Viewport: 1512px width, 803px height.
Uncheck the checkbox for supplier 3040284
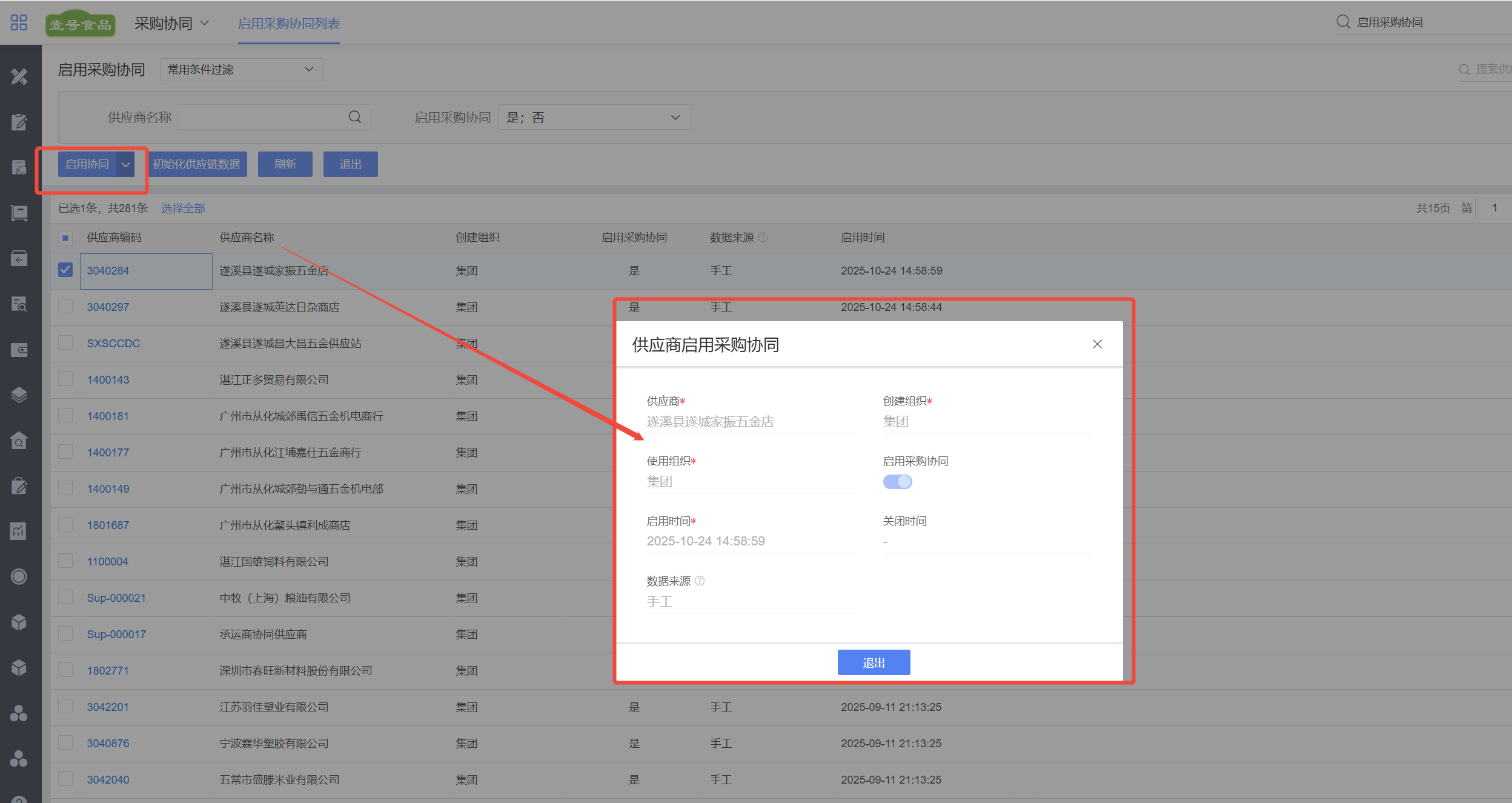tap(65, 270)
